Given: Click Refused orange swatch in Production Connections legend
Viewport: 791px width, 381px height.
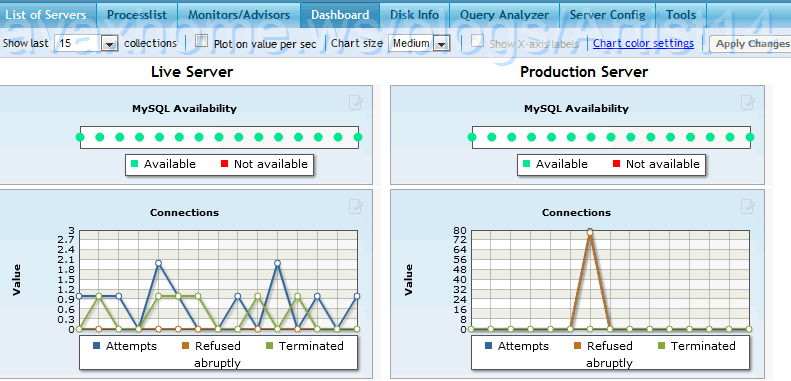Looking at the screenshot, I should pos(577,346).
